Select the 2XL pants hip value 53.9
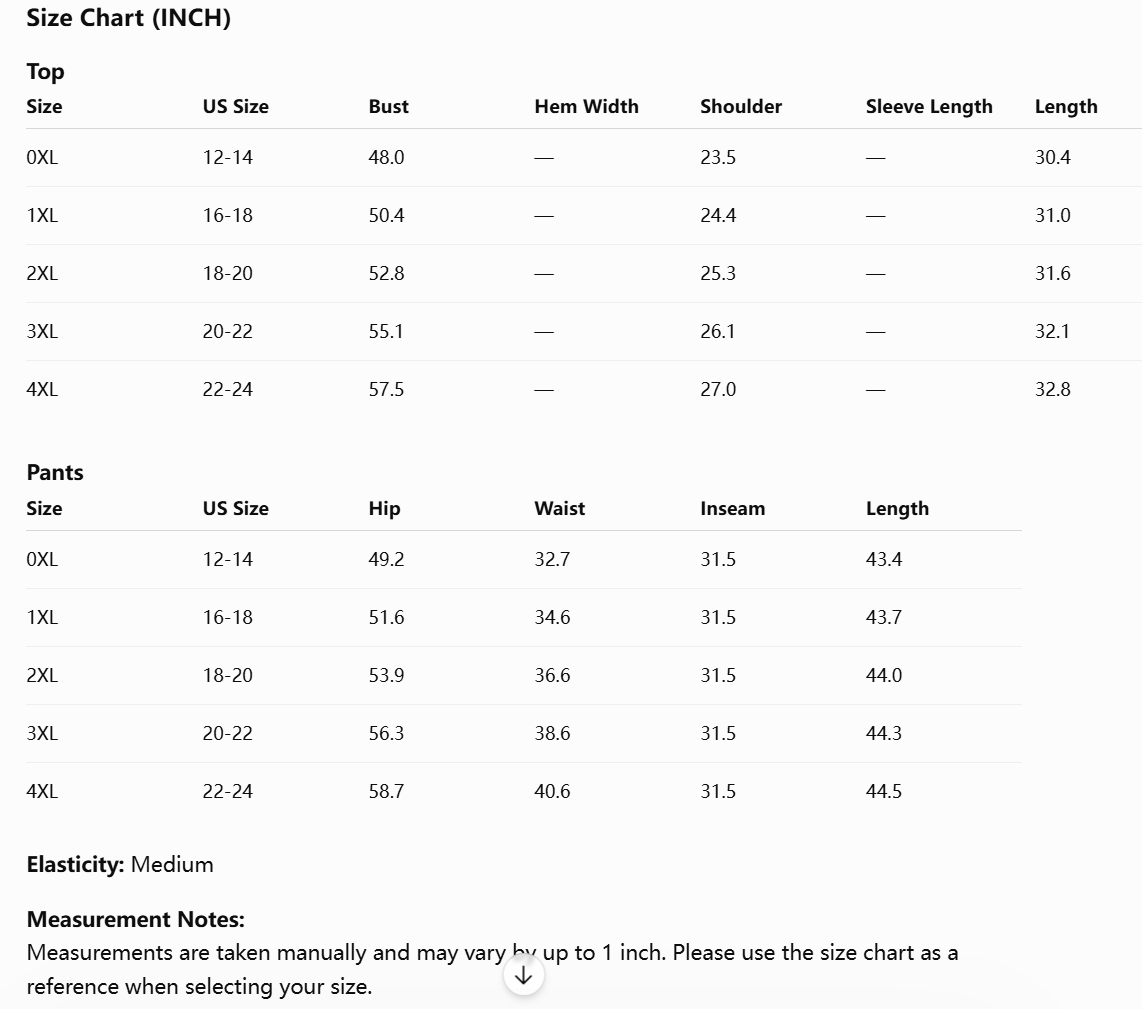Image resolution: width=1142 pixels, height=1009 pixels. 386,675
